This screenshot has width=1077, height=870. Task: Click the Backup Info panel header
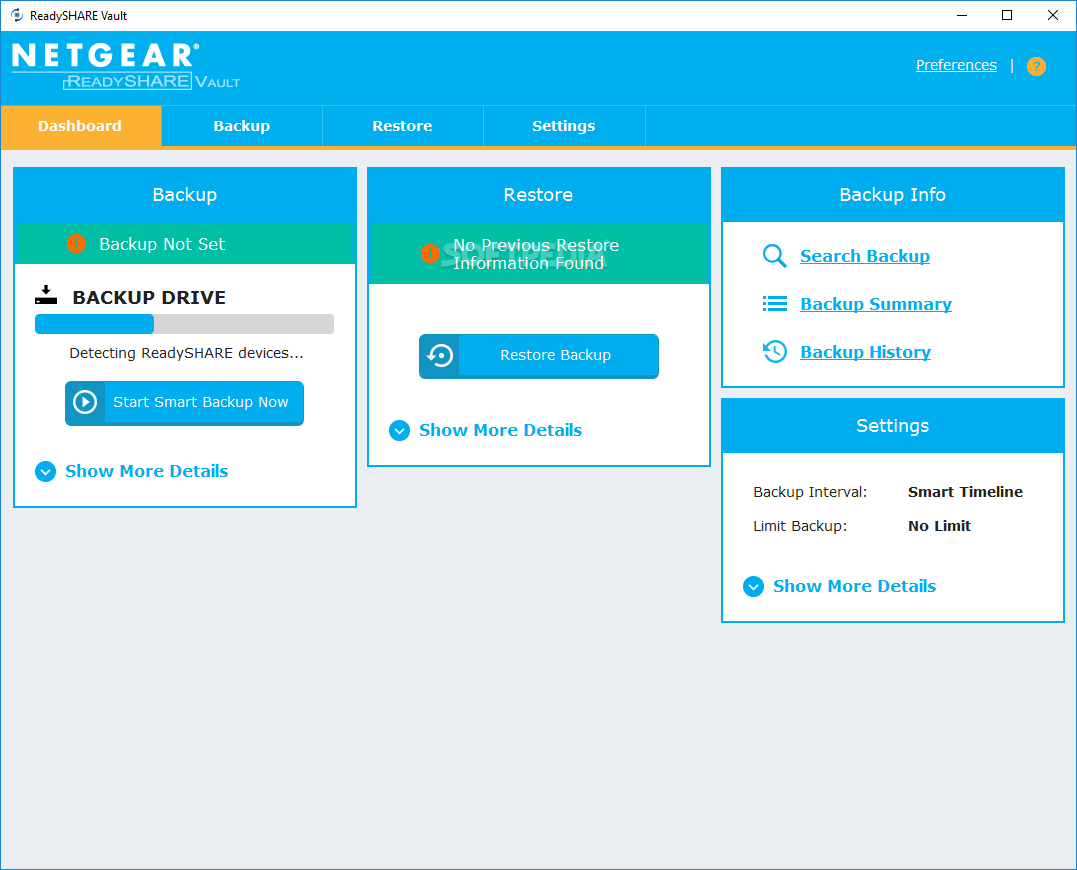pos(892,194)
